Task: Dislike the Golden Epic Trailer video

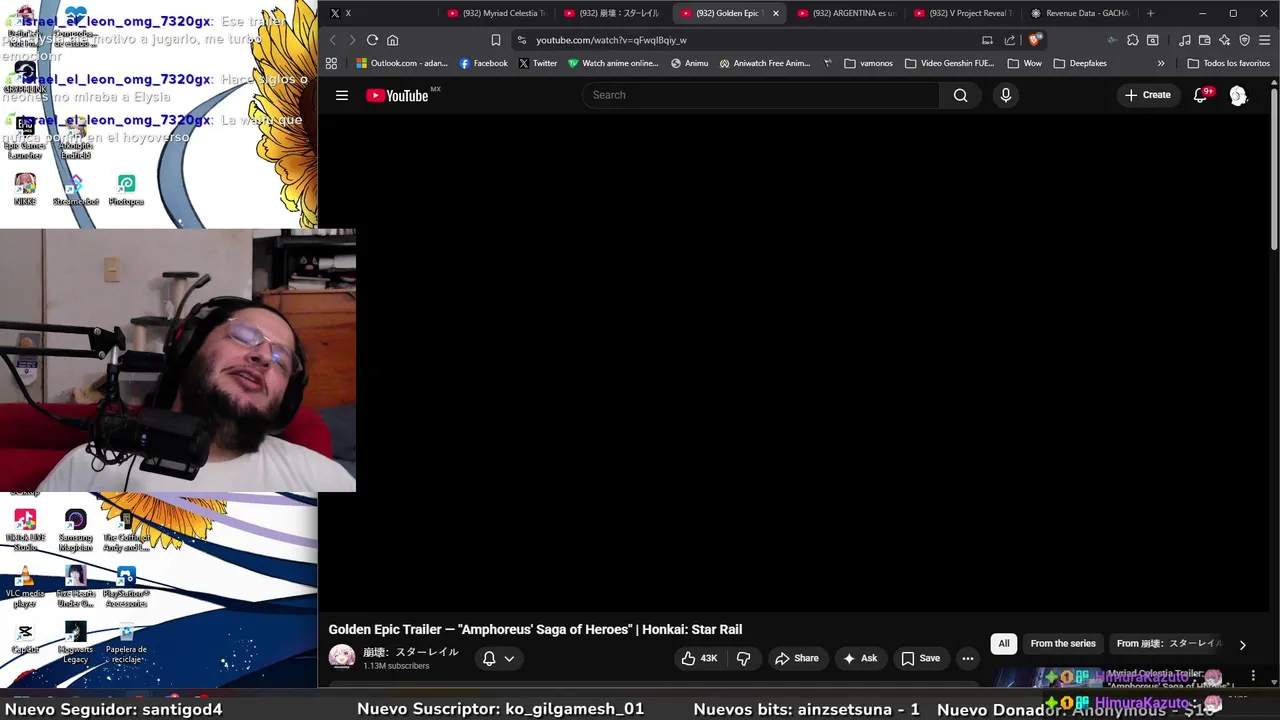Action: click(x=743, y=658)
